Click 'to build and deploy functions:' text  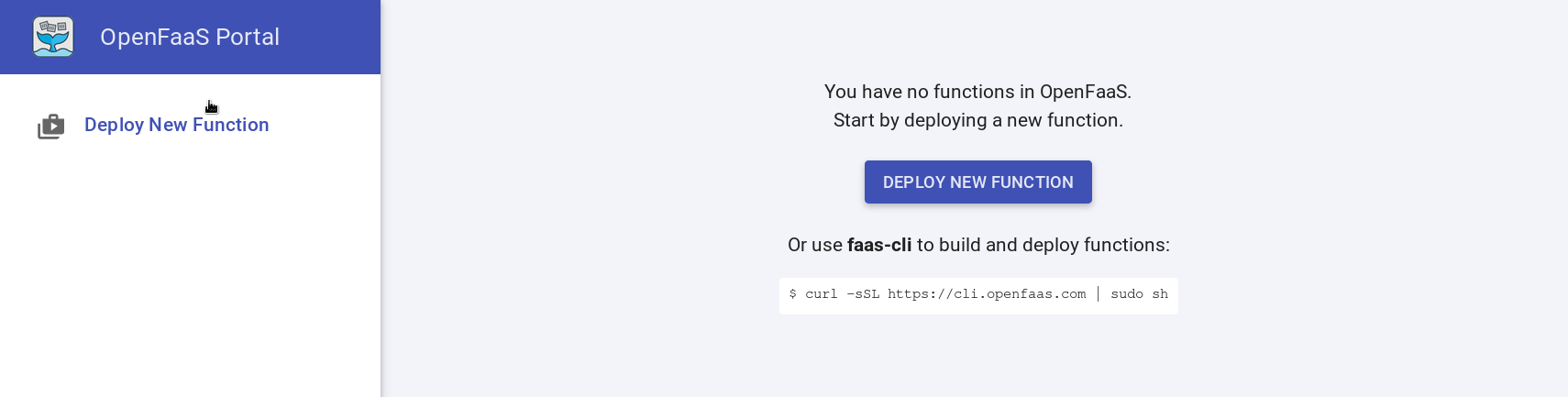pos(1043,245)
